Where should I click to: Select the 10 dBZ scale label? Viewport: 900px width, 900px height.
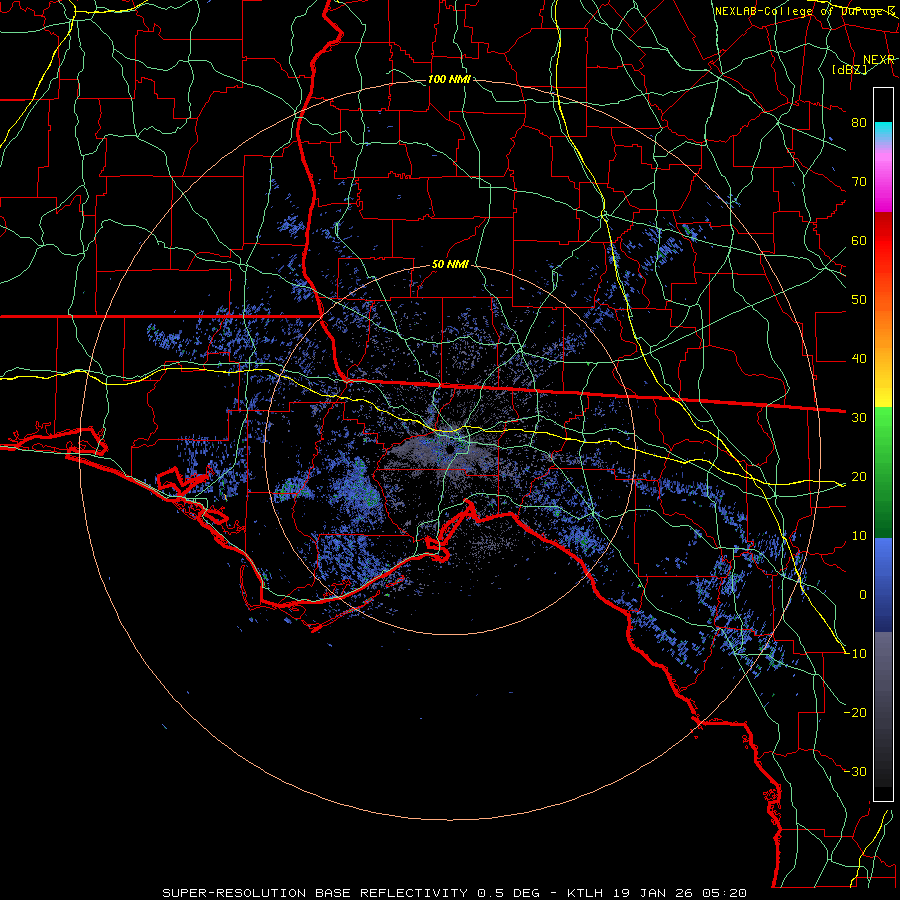(x=859, y=536)
